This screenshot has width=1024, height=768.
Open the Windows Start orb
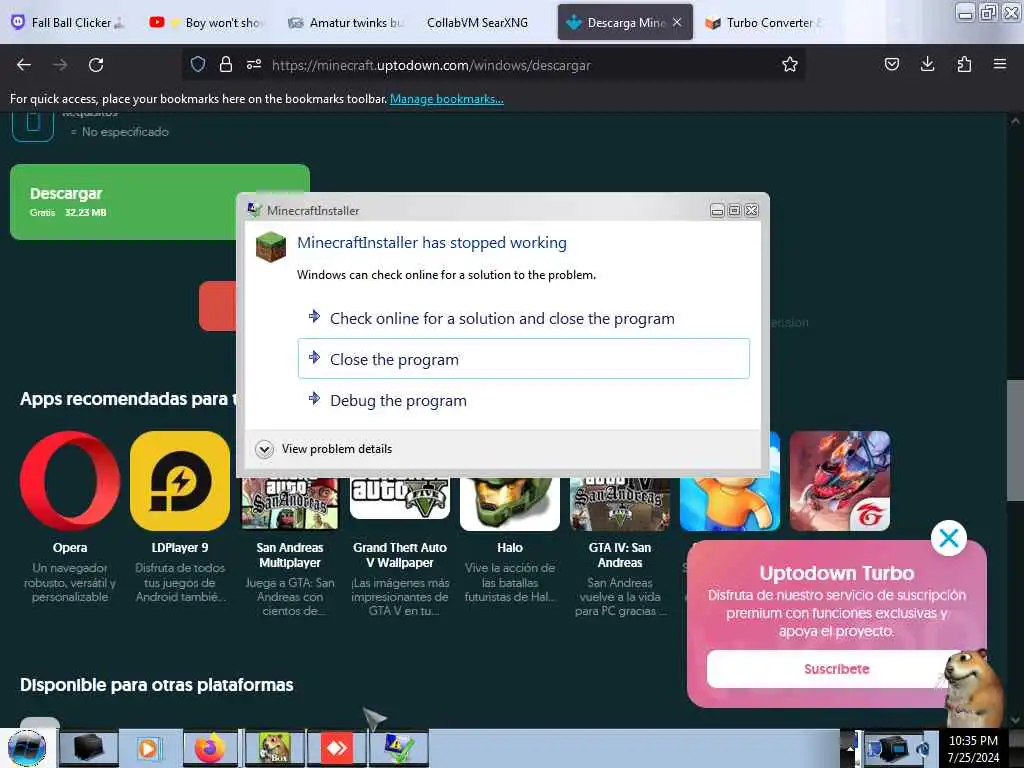pyautogui.click(x=27, y=748)
